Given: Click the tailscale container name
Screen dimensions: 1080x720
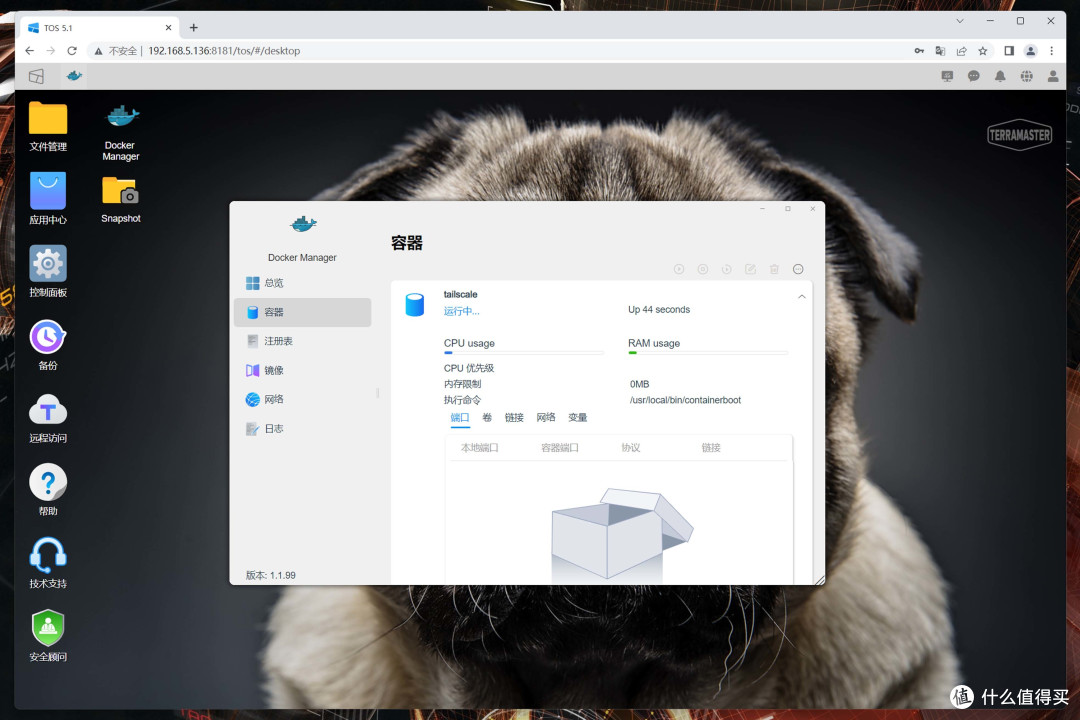Looking at the screenshot, I should pyautogui.click(x=460, y=294).
